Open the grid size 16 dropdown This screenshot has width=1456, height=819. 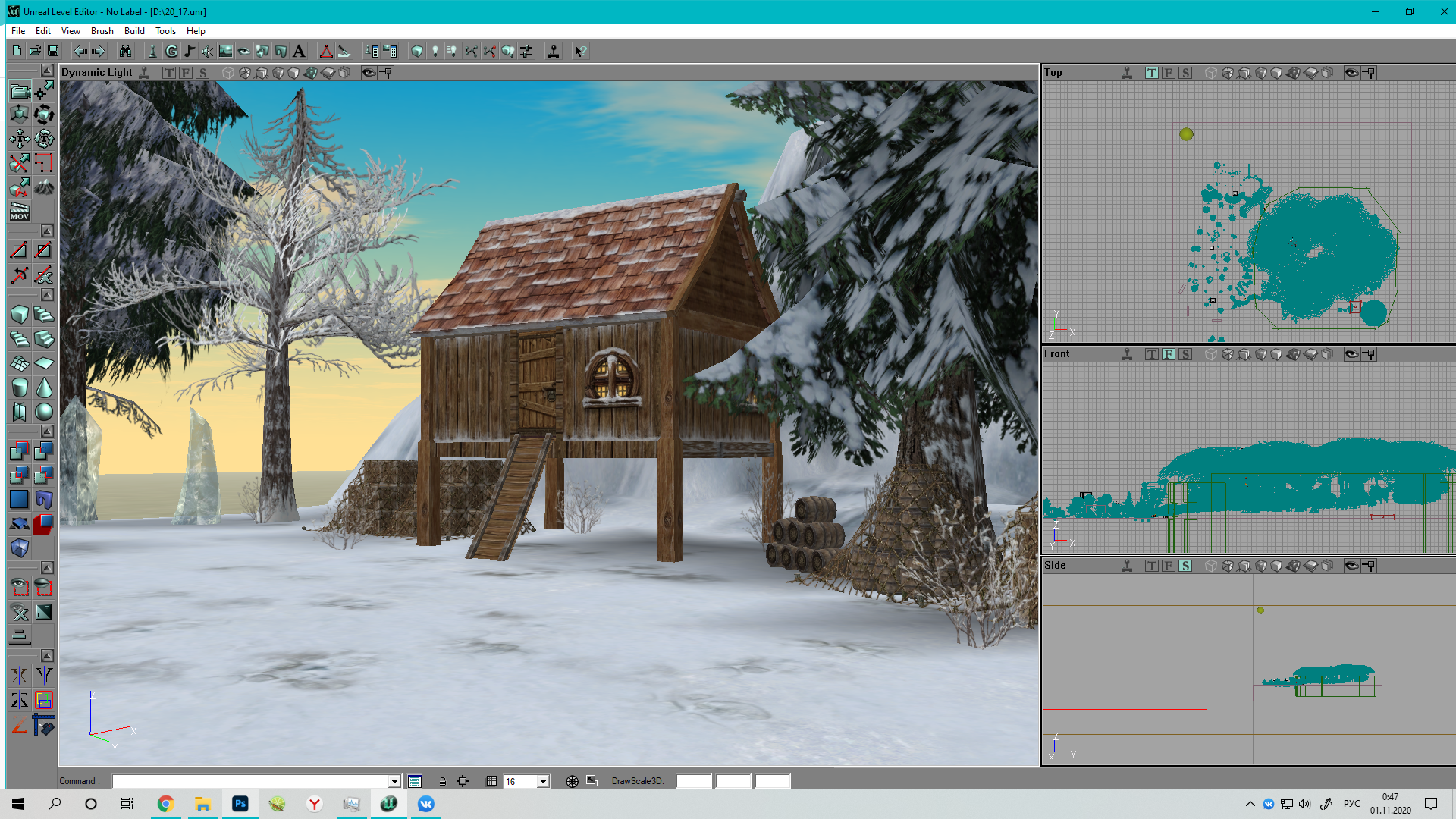point(543,782)
